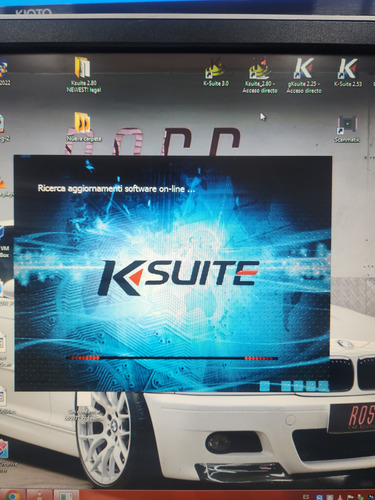375x500 pixels.
Task: Click the VLC cone taskbar icon
Action: [39, 495]
